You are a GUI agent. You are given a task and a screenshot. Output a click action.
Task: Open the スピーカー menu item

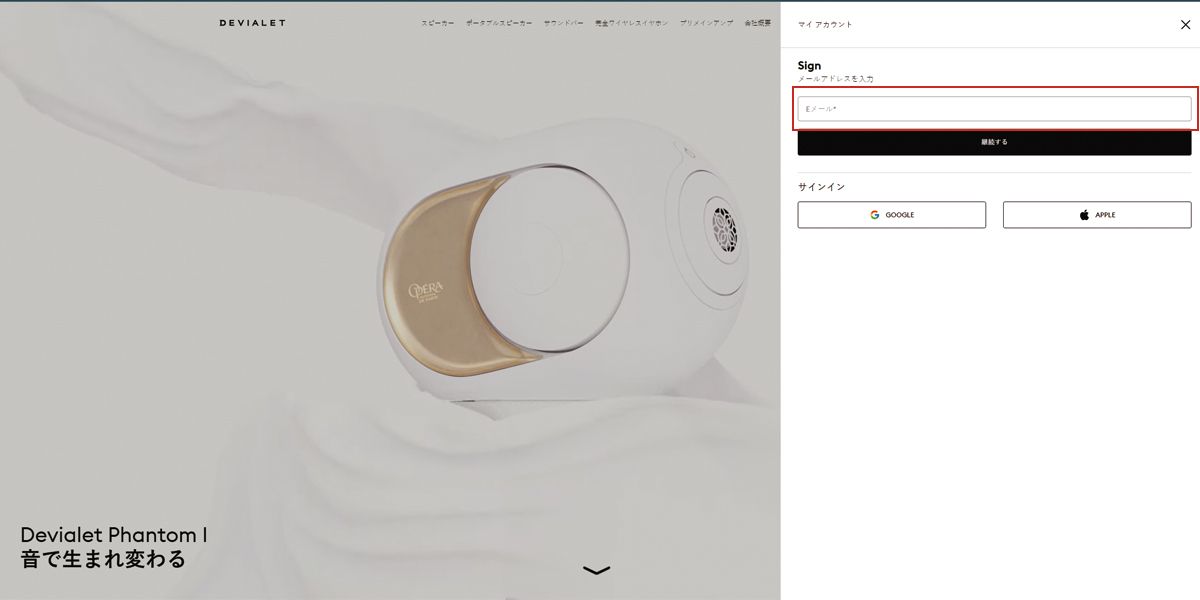(437, 23)
